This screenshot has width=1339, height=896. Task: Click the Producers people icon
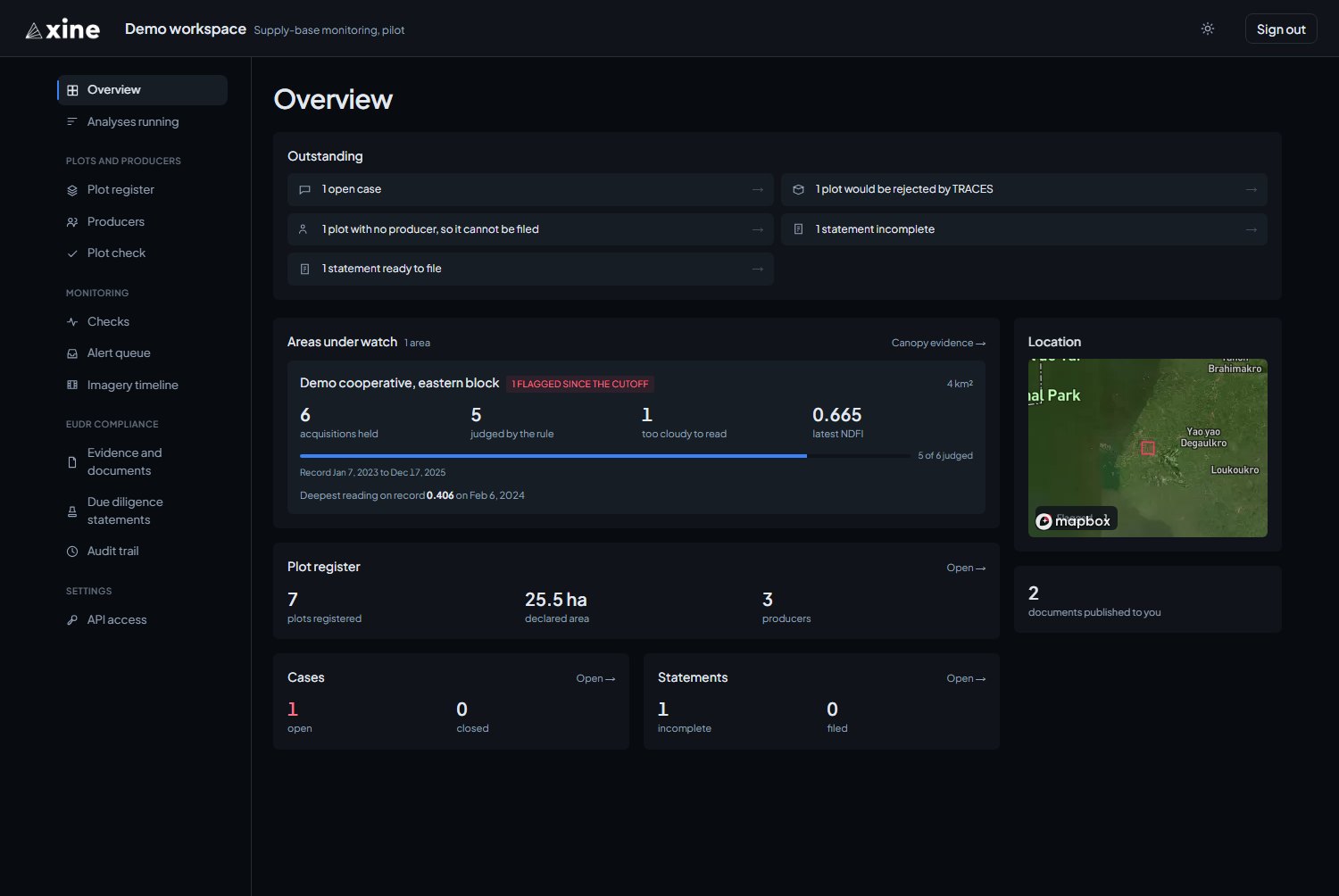[72, 222]
